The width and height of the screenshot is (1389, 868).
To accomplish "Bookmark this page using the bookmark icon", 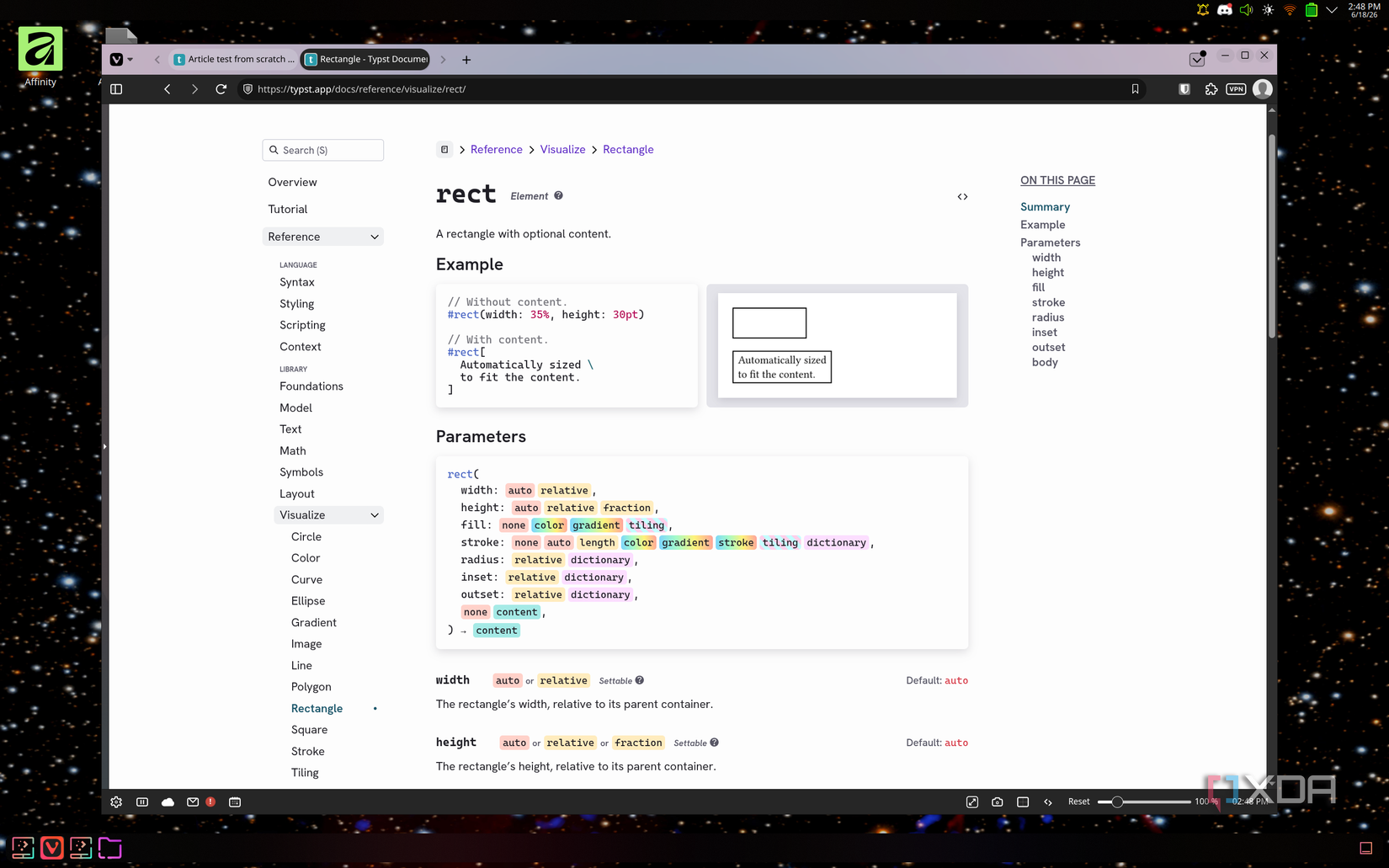I will tap(1135, 89).
